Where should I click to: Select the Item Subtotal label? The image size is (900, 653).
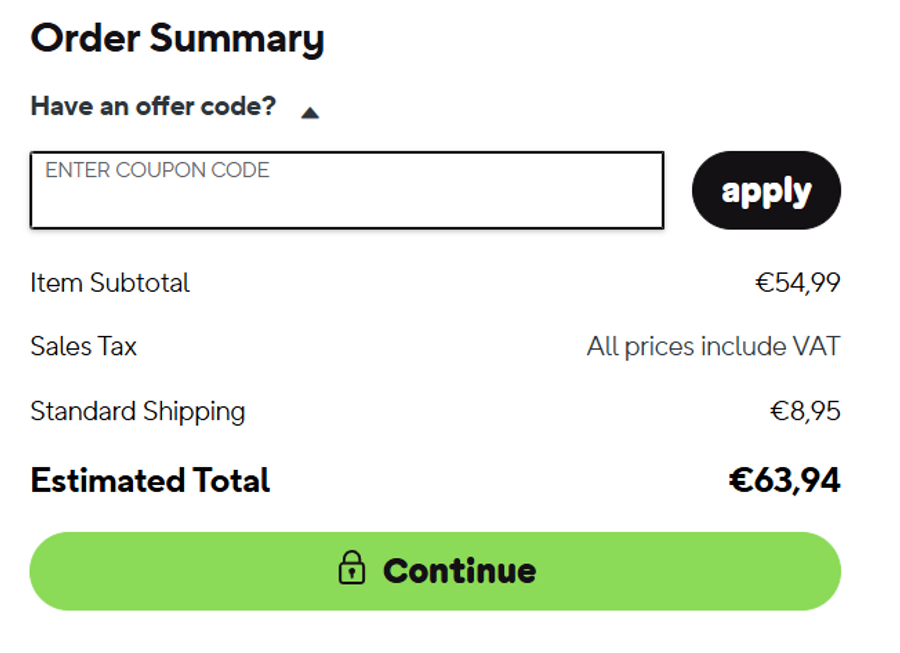click(110, 283)
